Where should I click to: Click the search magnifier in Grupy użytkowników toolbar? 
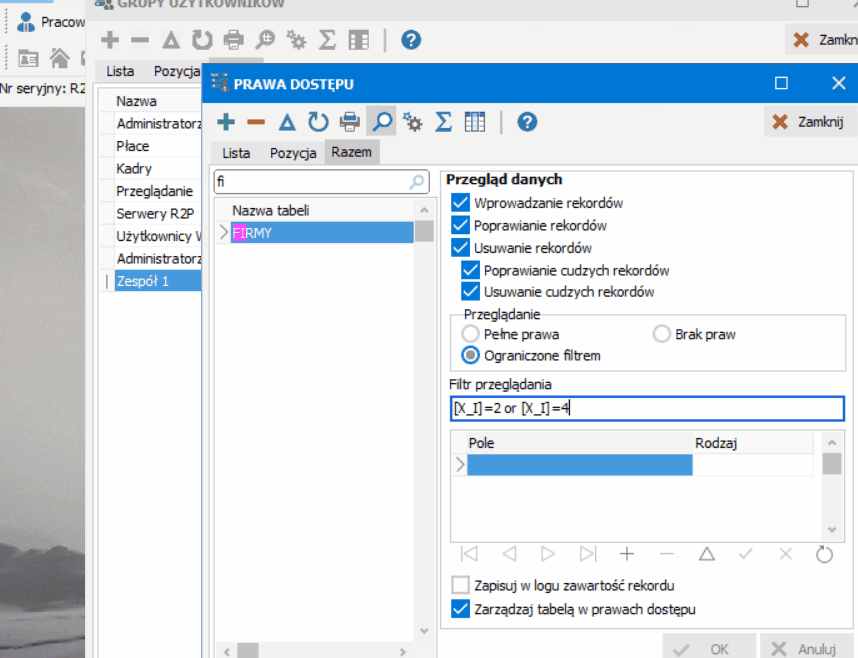click(x=265, y=40)
